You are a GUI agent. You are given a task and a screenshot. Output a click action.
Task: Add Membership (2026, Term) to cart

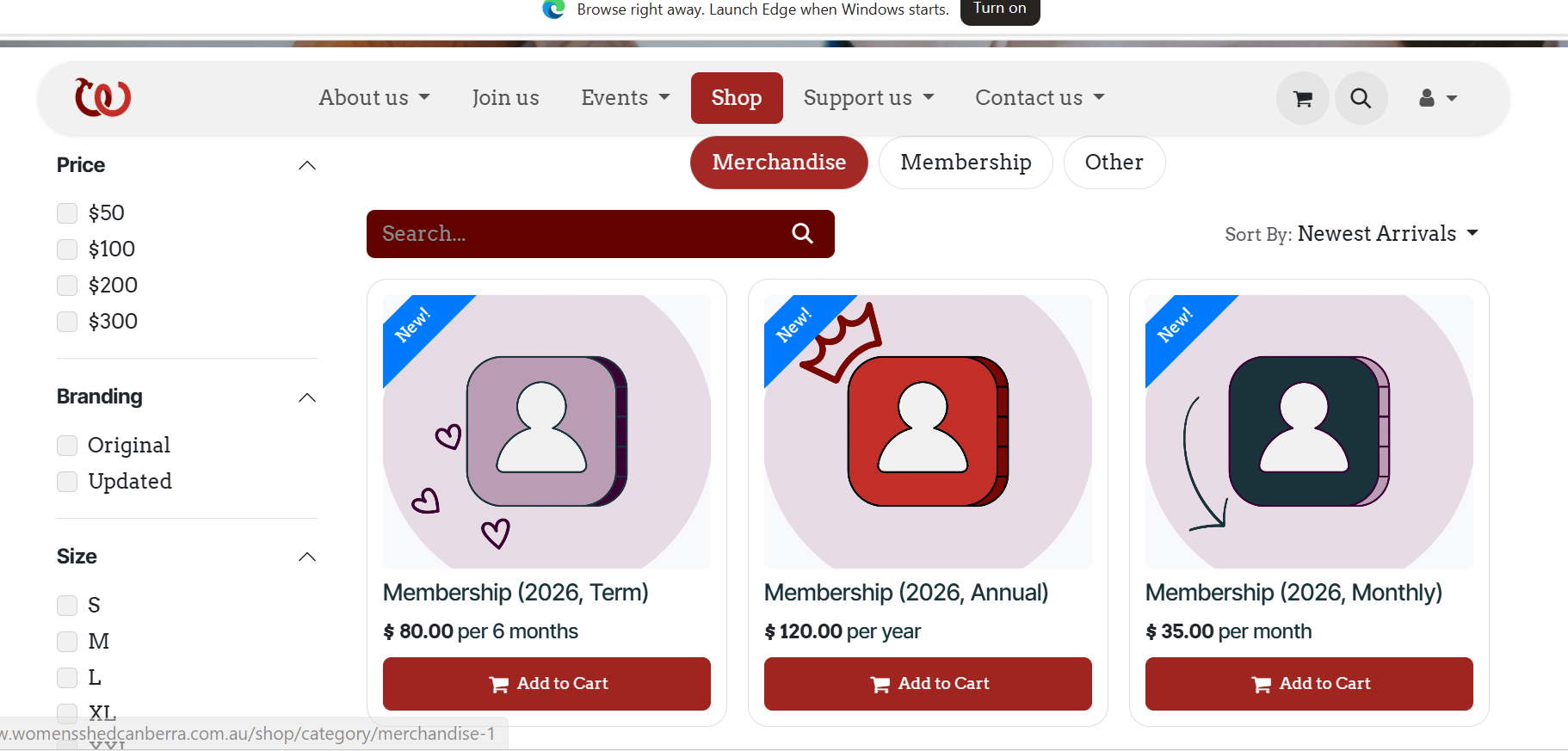click(x=546, y=684)
